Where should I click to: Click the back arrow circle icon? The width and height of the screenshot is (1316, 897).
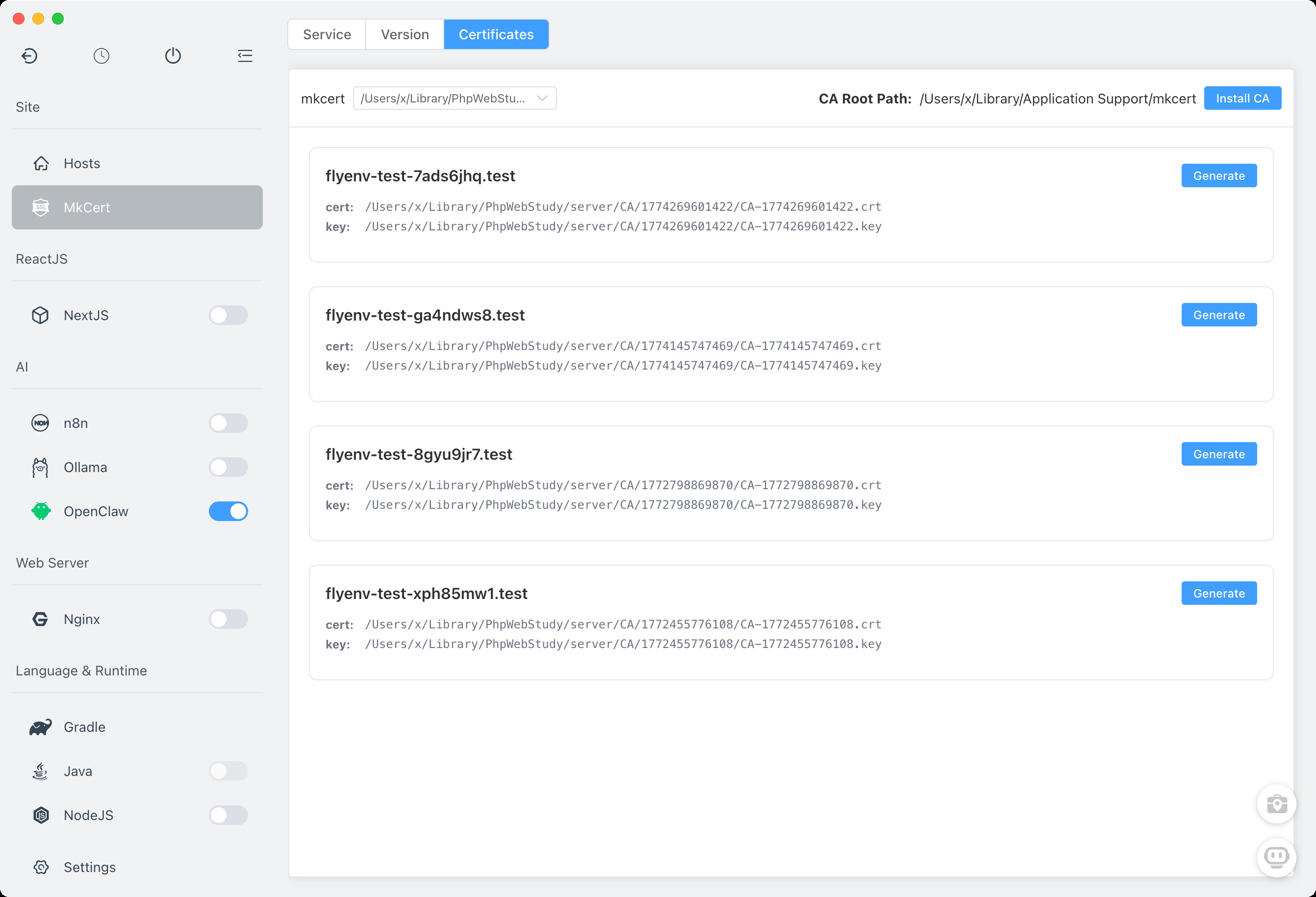(x=29, y=55)
